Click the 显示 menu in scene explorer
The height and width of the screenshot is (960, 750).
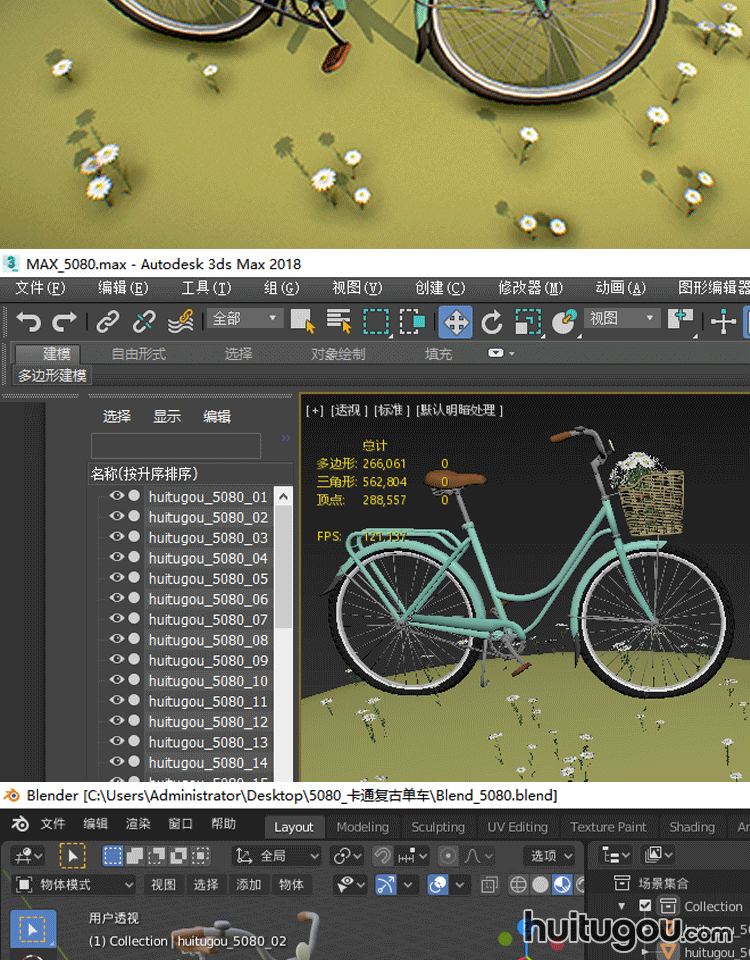167,416
